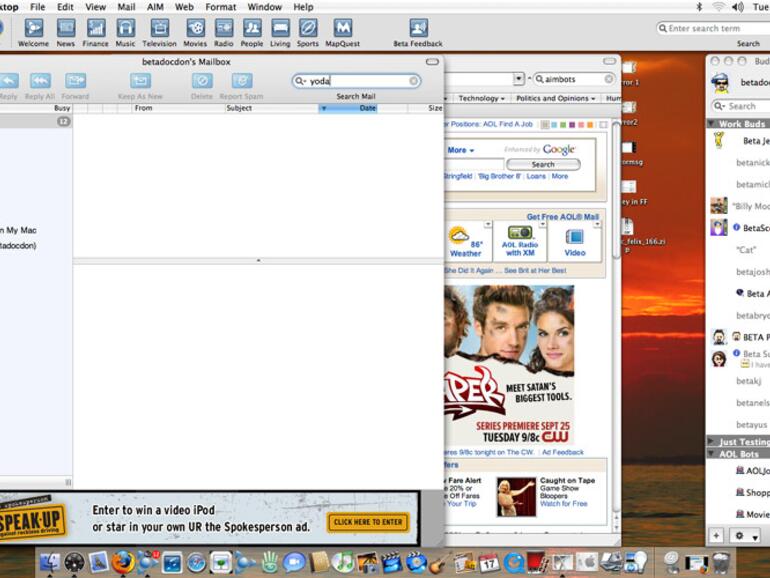This screenshot has width=770, height=578.
Task: Click the Reaper TV show ad image
Action: [x=509, y=365]
